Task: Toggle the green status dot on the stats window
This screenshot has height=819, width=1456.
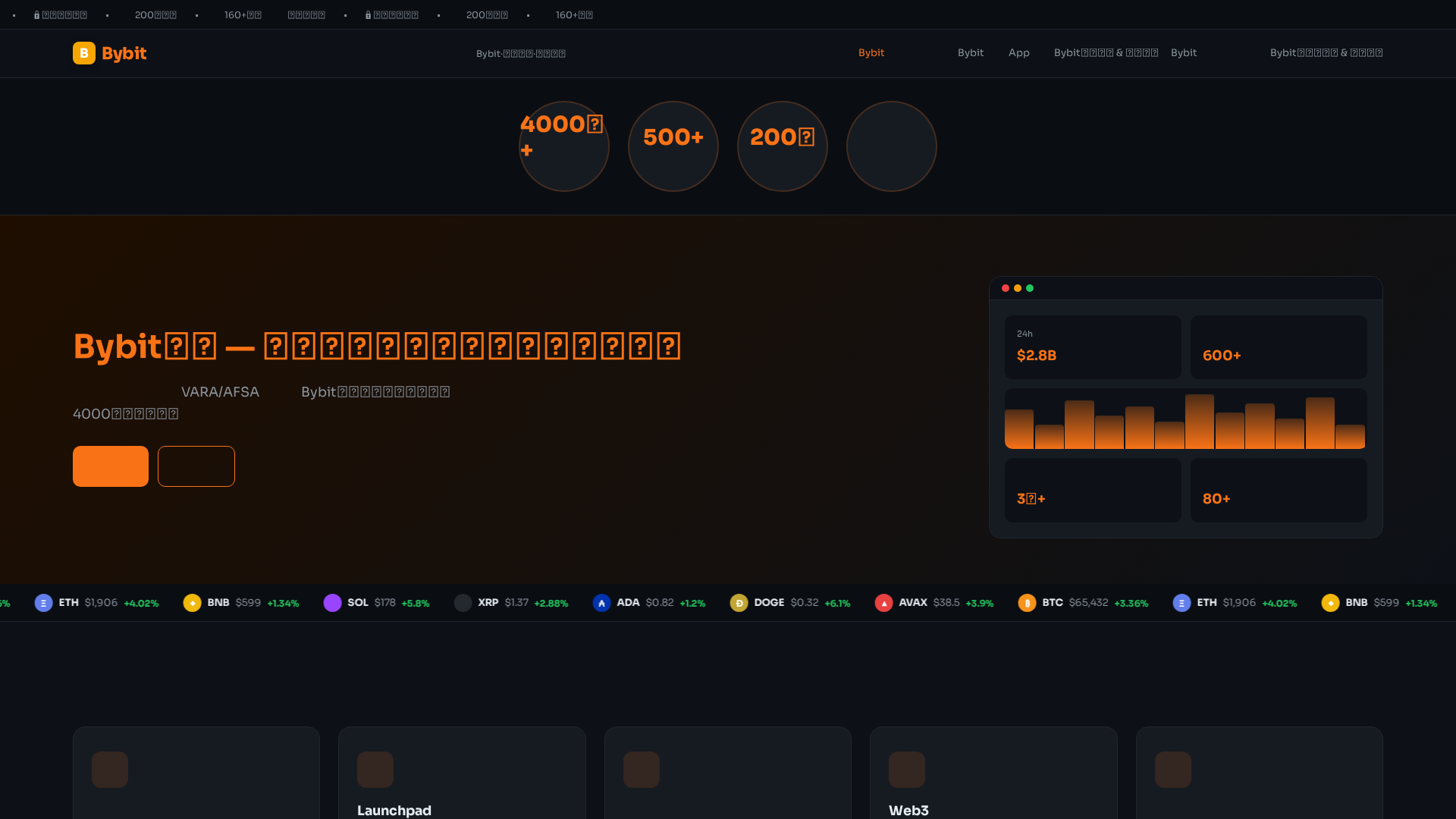Action: [1029, 288]
